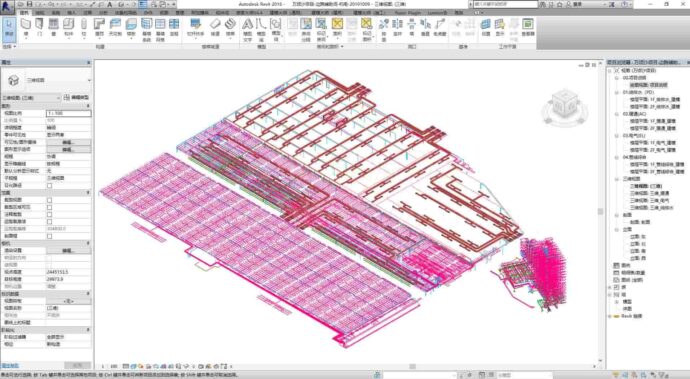Screen dimensions: 690x379
Task: Open the Lumion ribbon tab
Action: (x=437, y=13)
